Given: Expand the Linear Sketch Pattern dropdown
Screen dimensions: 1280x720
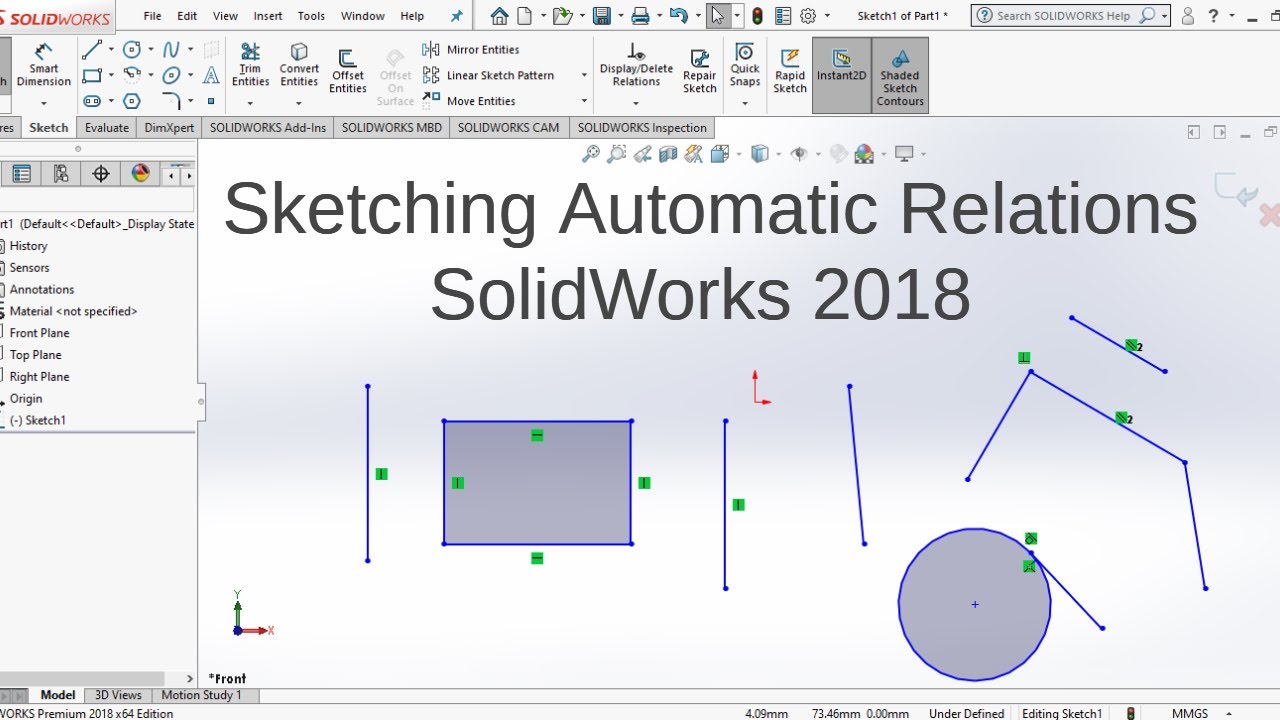Looking at the screenshot, I should (x=584, y=75).
